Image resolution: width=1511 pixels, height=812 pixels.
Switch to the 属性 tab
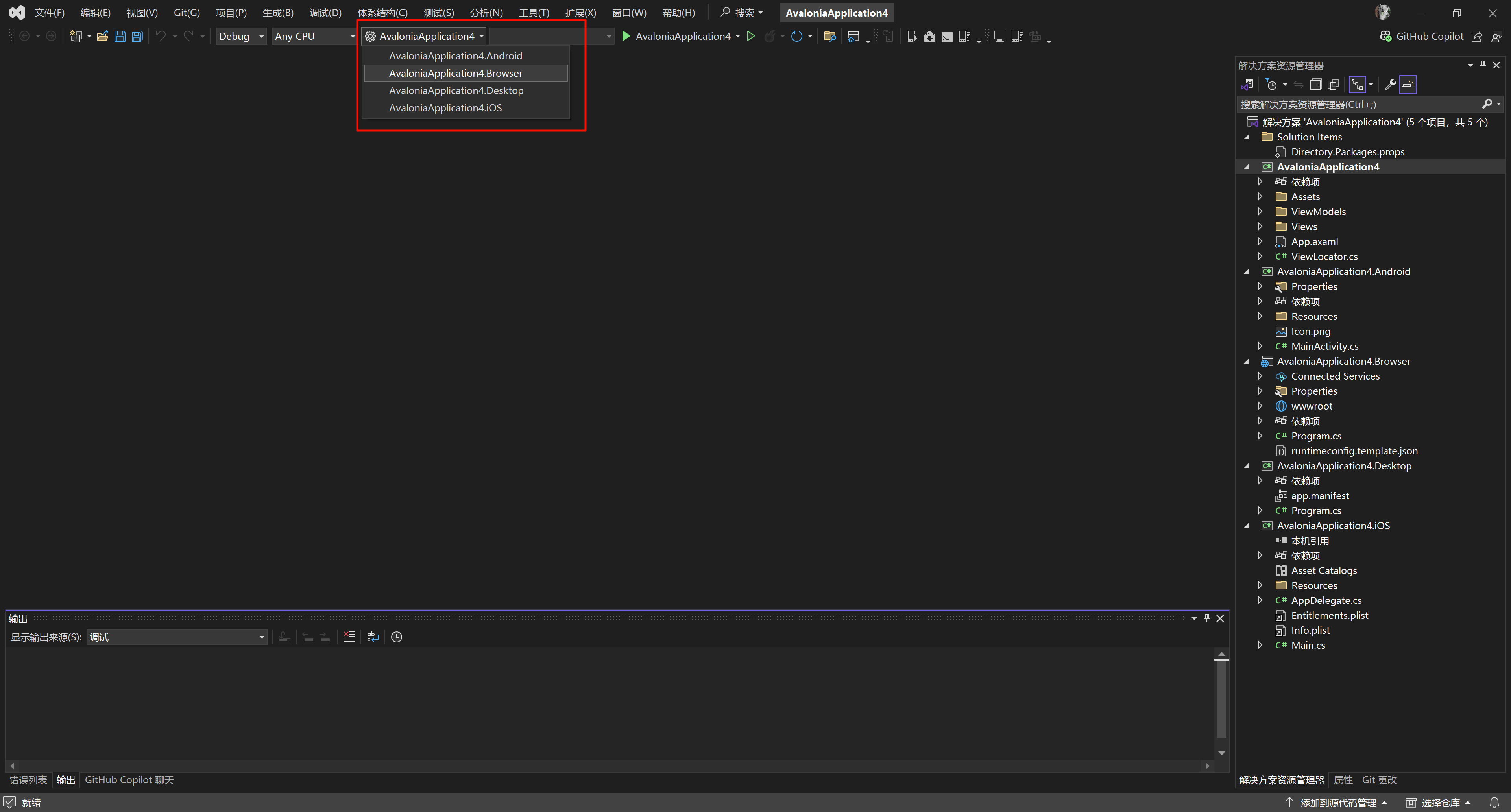click(x=1343, y=780)
